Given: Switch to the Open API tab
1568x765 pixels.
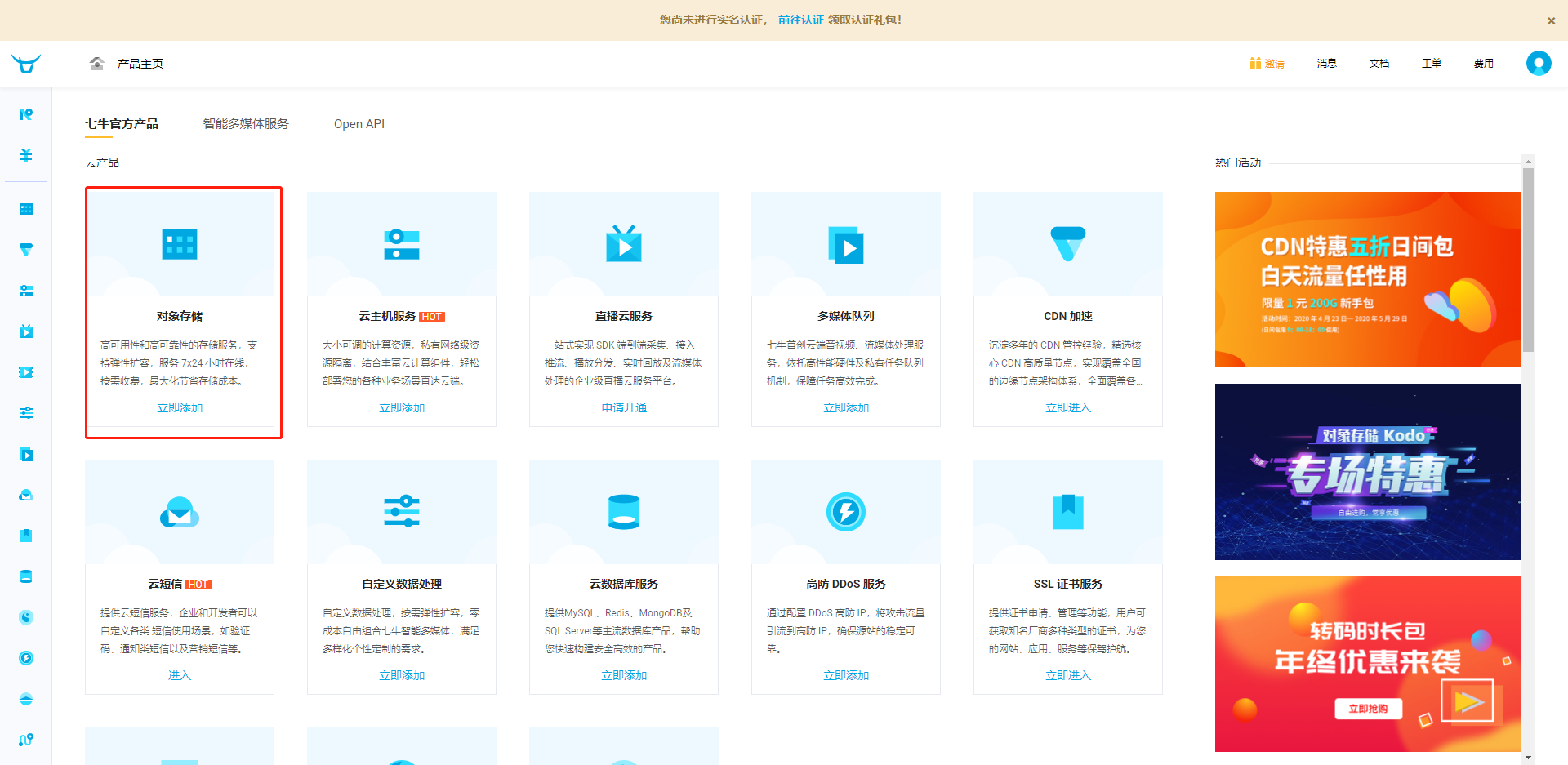Looking at the screenshot, I should point(359,124).
